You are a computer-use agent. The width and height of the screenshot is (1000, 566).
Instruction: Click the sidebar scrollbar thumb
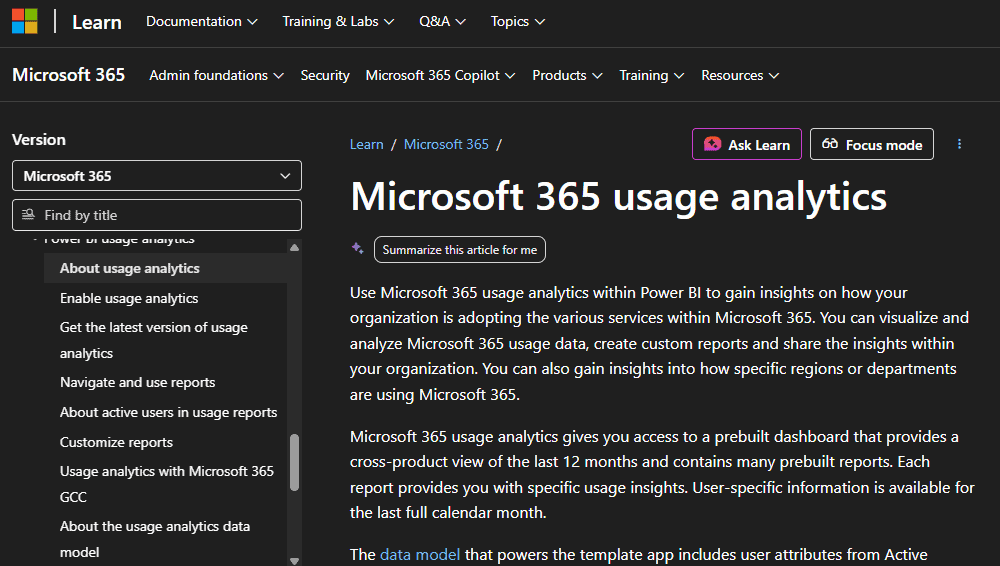(294, 462)
